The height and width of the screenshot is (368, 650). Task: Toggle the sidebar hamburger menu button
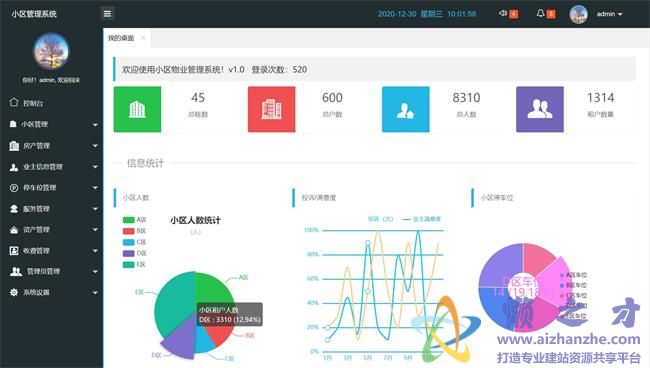click(x=107, y=14)
